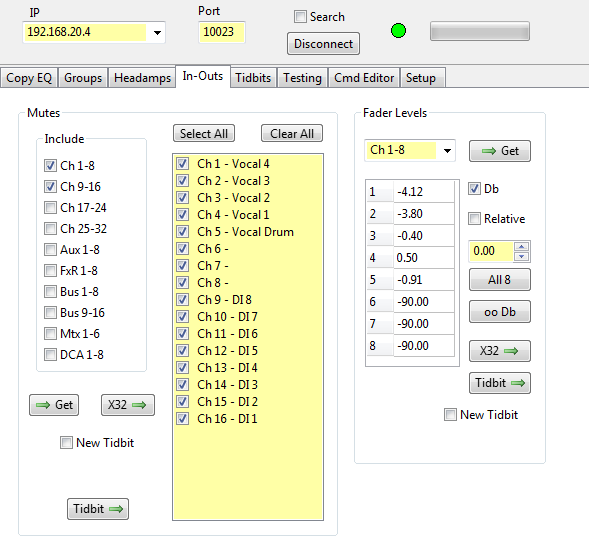The image size is (589, 544).
Task: Enable the Ch 17-24 include checkbox
Action: click(x=50, y=207)
